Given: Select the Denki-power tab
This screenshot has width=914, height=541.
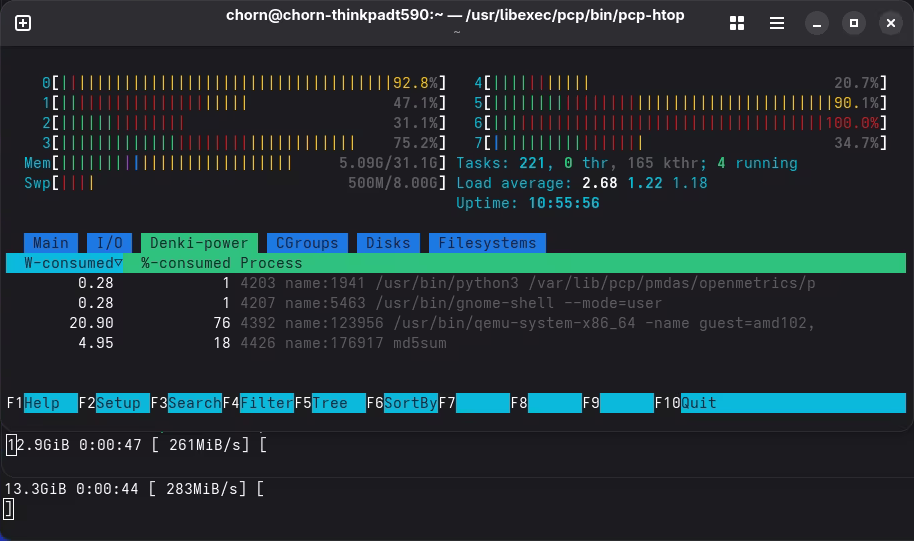Looking at the screenshot, I should click(x=199, y=243).
